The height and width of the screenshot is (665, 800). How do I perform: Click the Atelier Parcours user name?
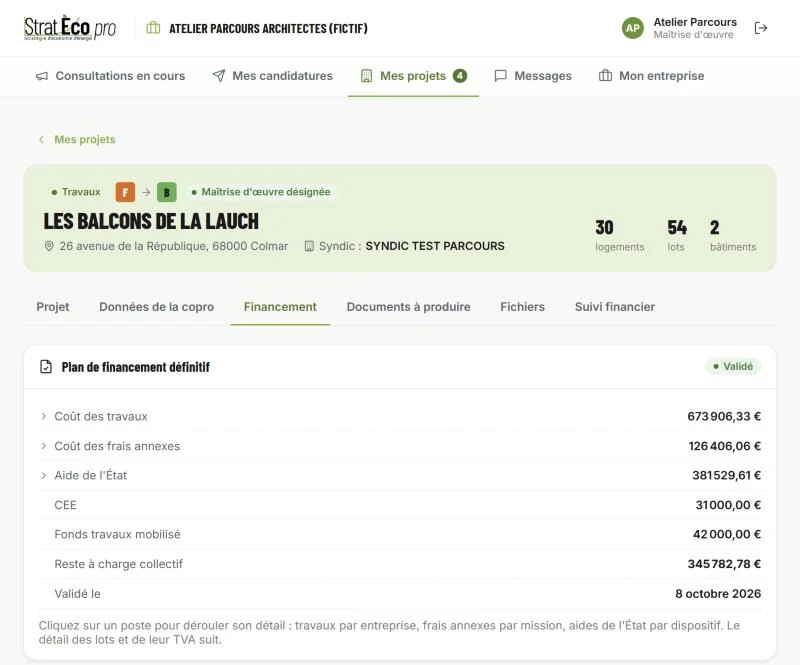695,22
